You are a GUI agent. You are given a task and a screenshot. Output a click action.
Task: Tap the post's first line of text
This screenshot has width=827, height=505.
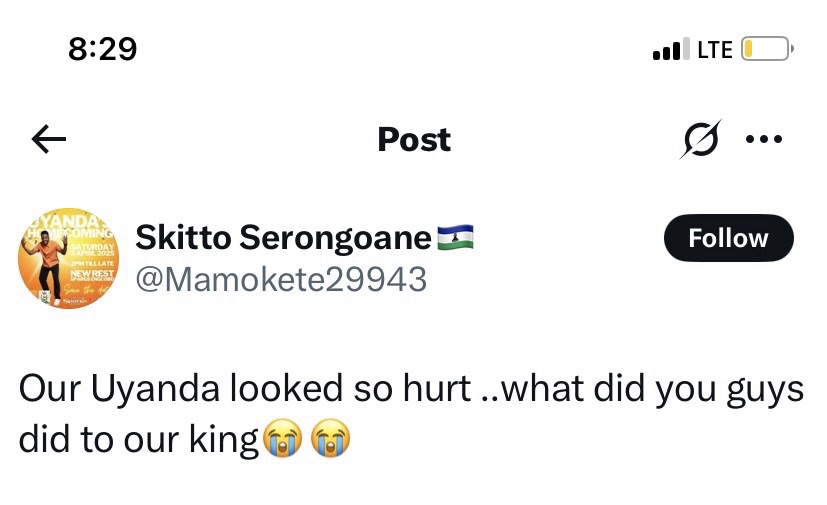[410, 390]
